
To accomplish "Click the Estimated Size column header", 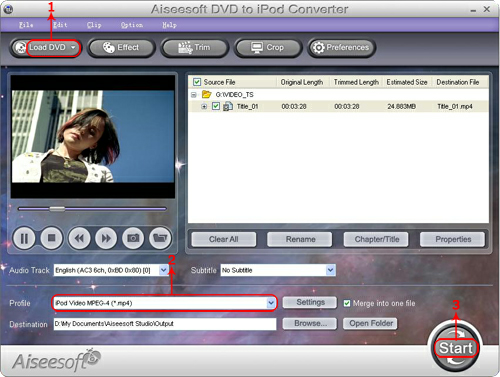I will click(407, 82).
